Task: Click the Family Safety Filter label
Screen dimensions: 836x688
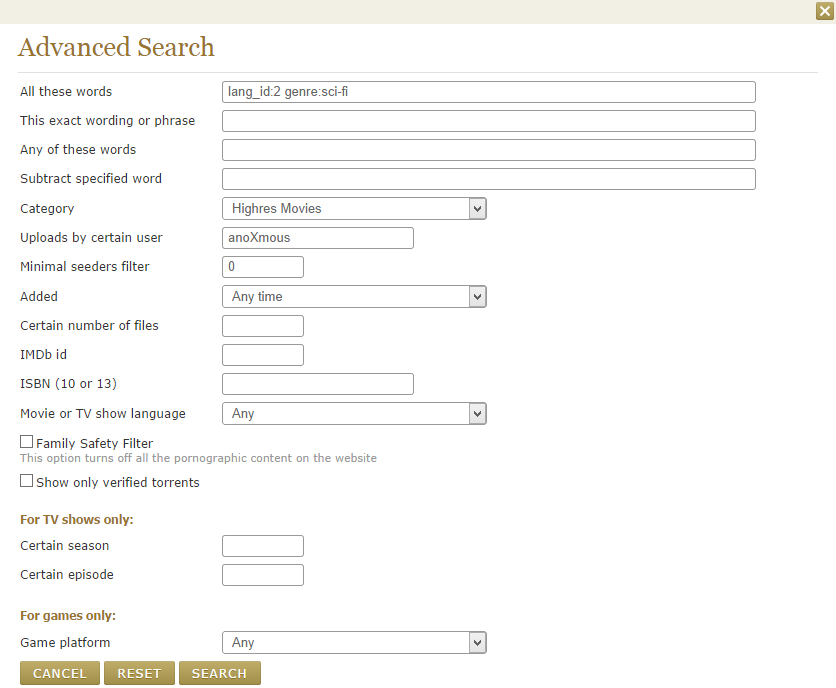Action: click(94, 443)
